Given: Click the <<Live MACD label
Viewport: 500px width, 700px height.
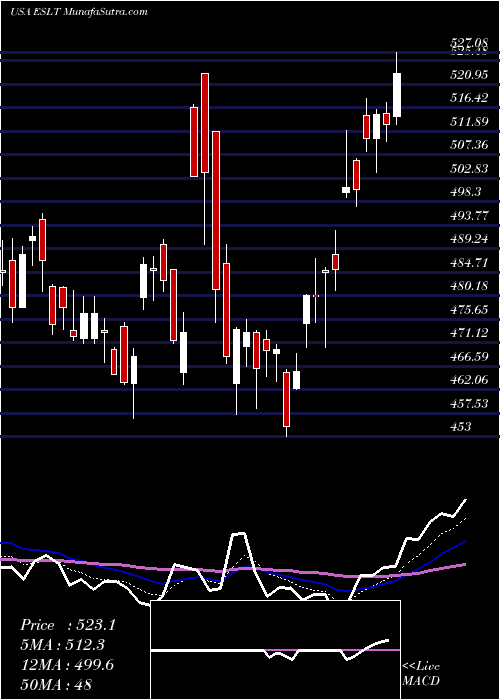Looking at the screenshot, I should coord(421,674).
